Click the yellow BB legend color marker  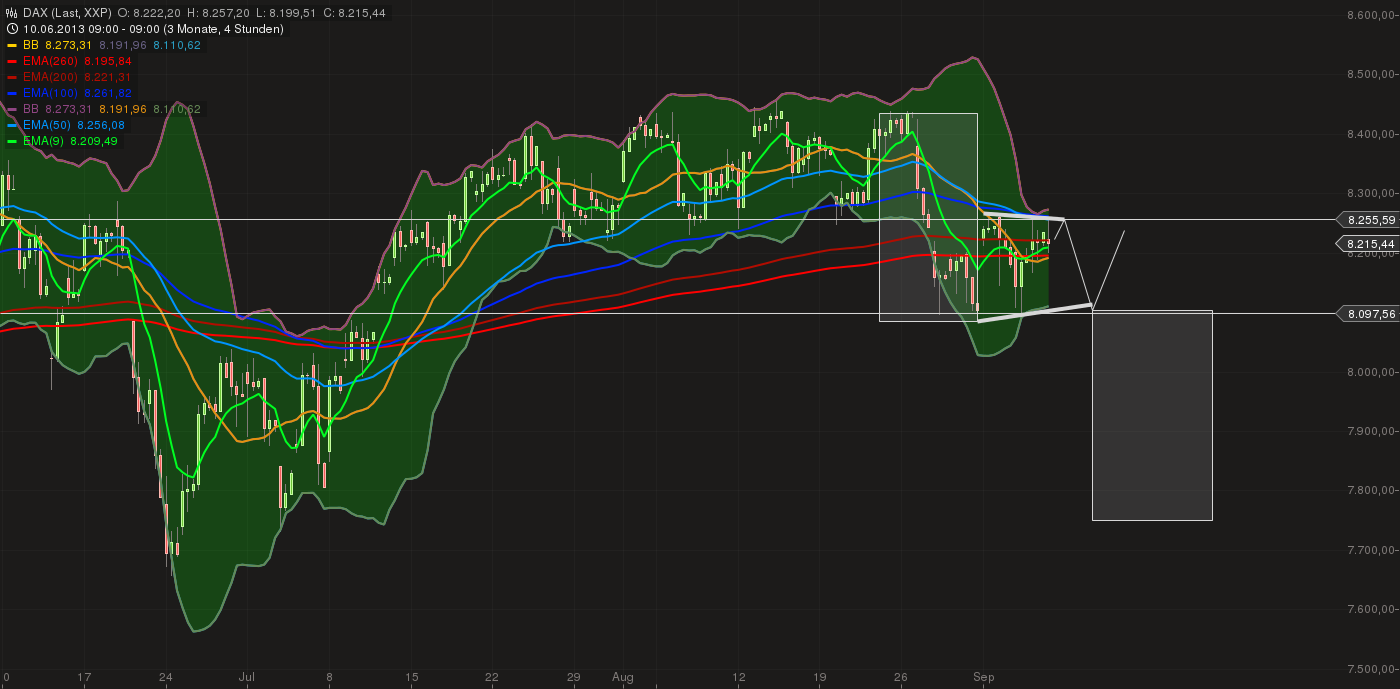pos(11,45)
